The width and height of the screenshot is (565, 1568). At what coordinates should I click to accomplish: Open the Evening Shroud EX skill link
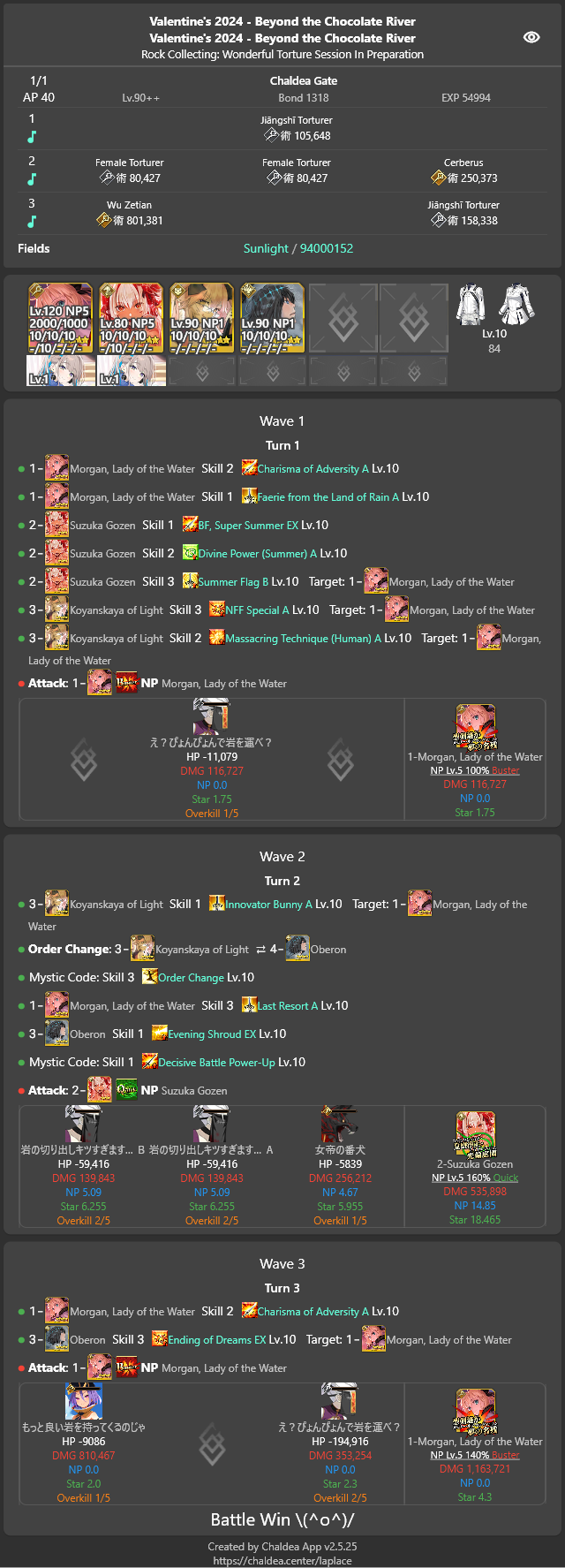pyautogui.click(x=212, y=1034)
